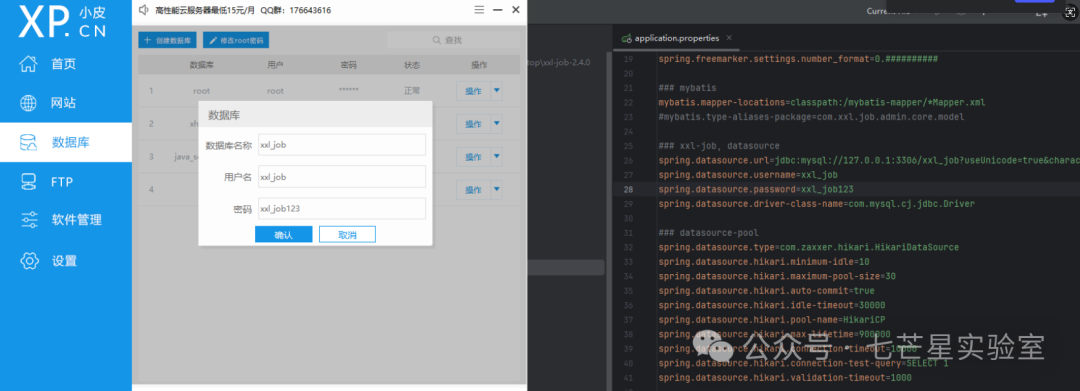This screenshot has width=1080, height=391.
Task: Click the spring.datasource.username=xxl_job line
Action: 748,175
